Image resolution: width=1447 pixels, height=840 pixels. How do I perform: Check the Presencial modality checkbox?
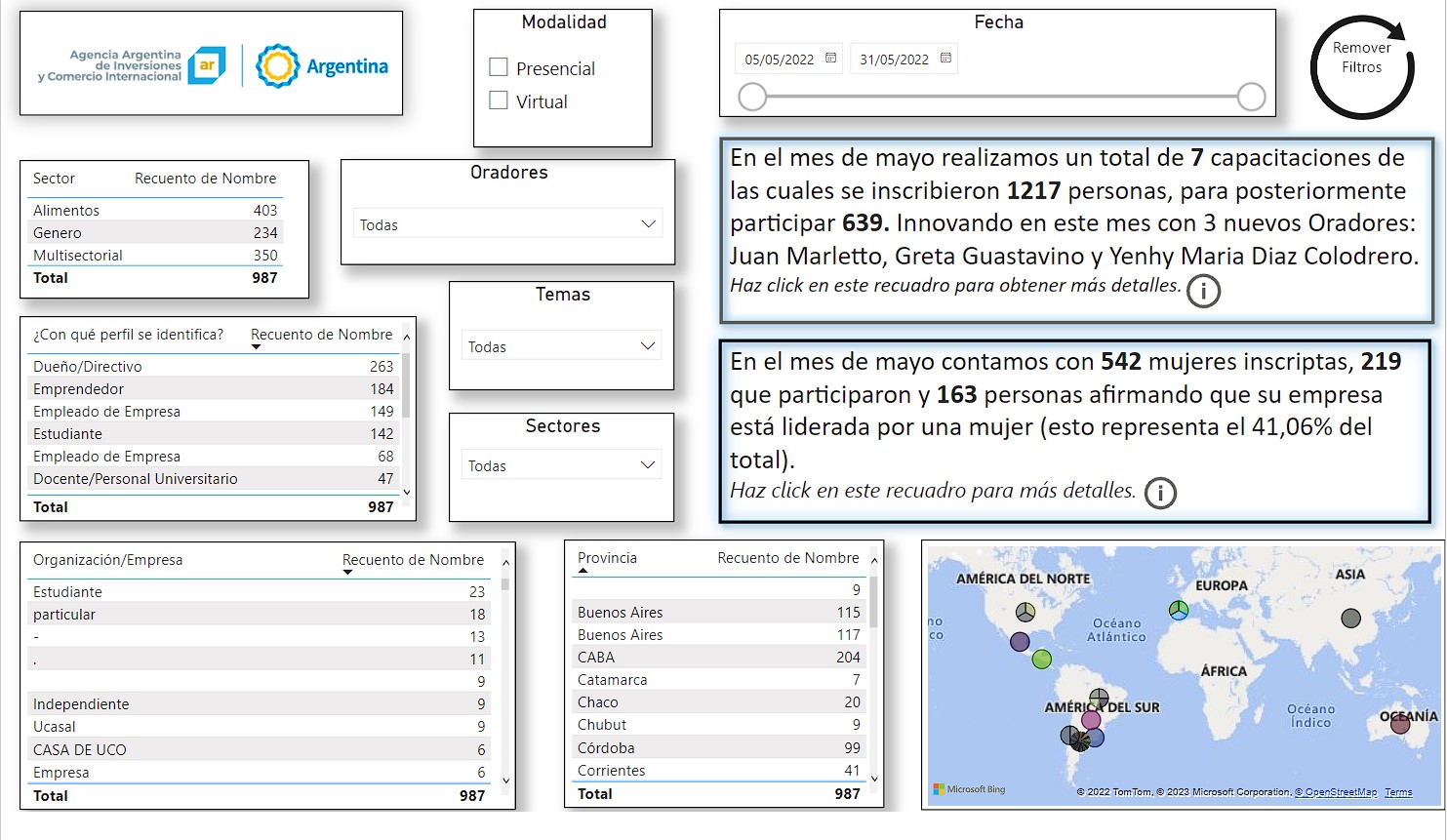point(499,67)
